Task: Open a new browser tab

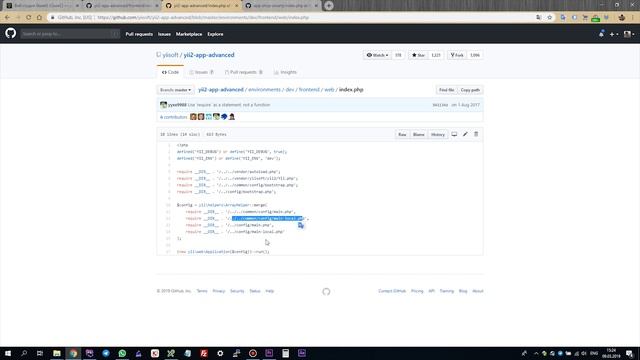Action: 329,5
